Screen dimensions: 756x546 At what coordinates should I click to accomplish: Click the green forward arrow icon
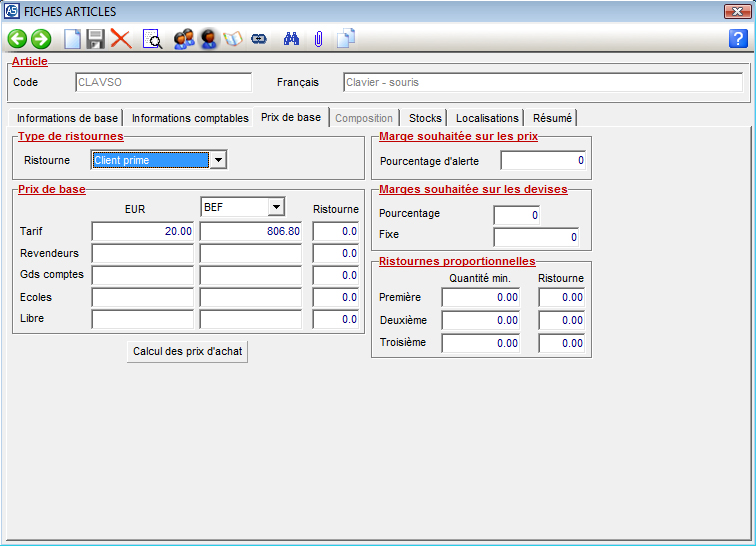click(x=41, y=39)
